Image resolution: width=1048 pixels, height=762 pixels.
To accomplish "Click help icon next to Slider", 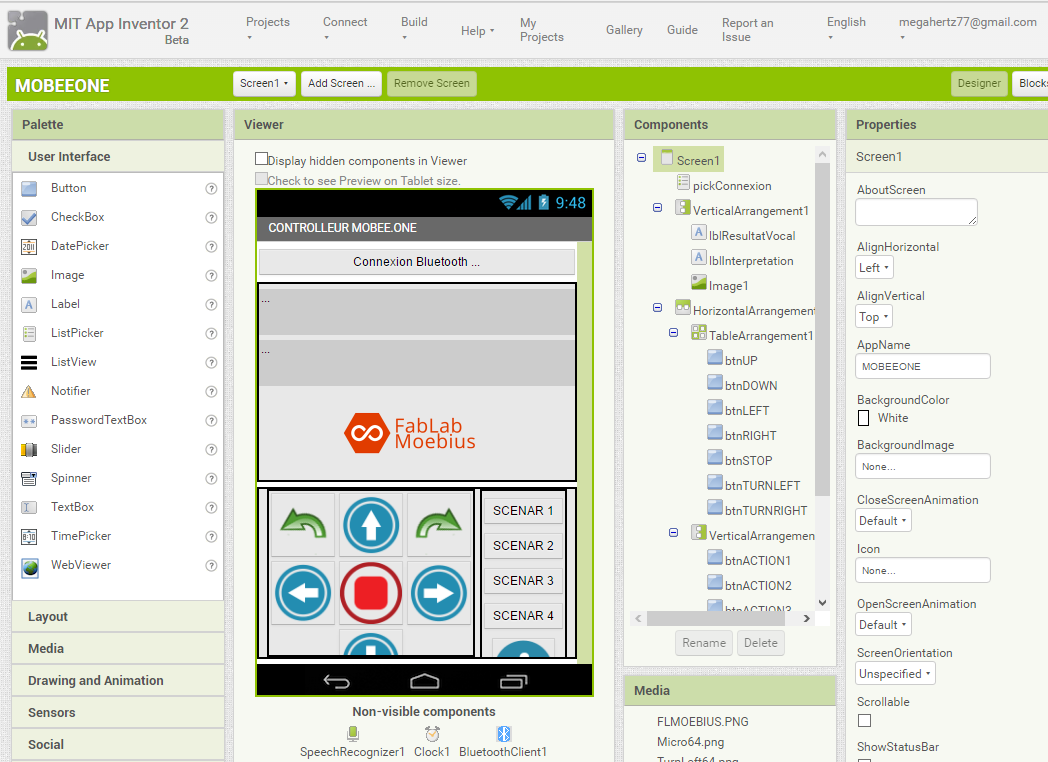I will click(x=211, y=450).
